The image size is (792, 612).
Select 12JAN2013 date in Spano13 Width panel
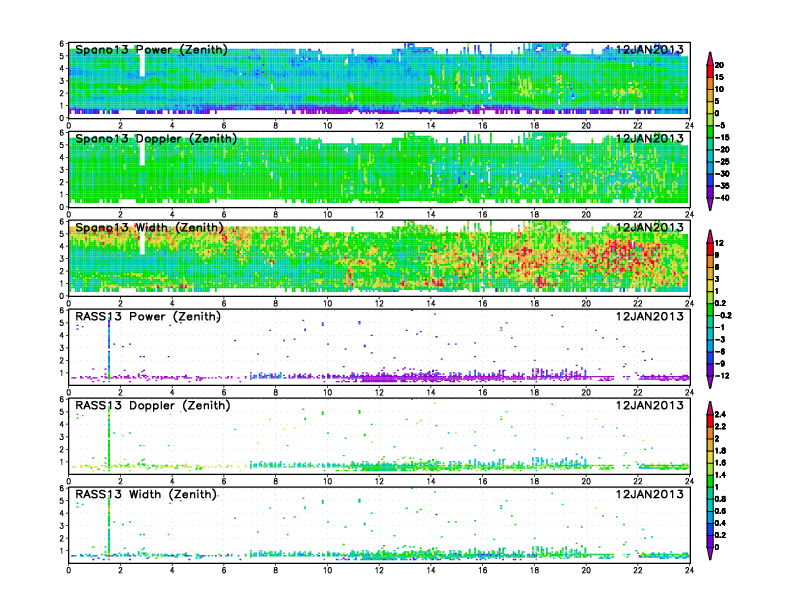point(650,227)
